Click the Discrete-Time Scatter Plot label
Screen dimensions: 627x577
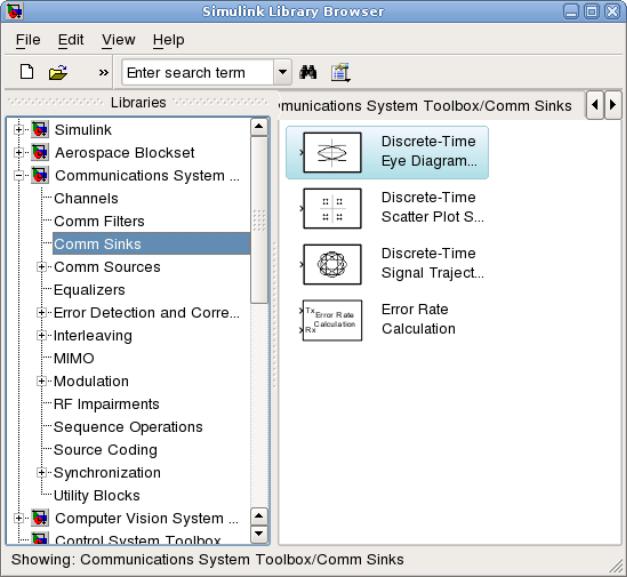tap(432, 207)
